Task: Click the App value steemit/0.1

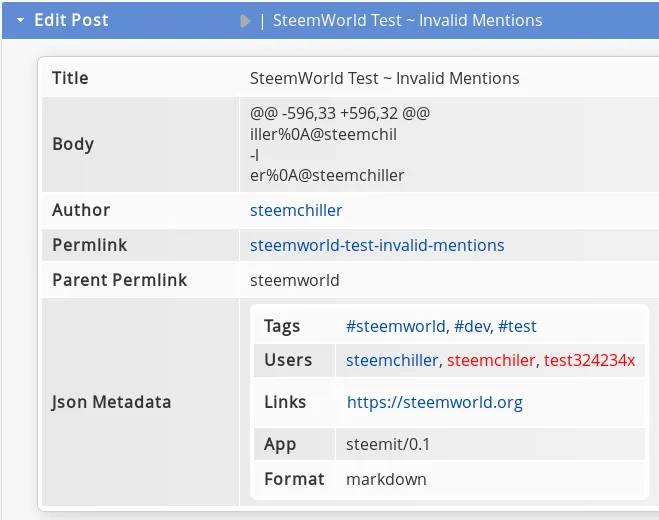Action: click(387, 444)
